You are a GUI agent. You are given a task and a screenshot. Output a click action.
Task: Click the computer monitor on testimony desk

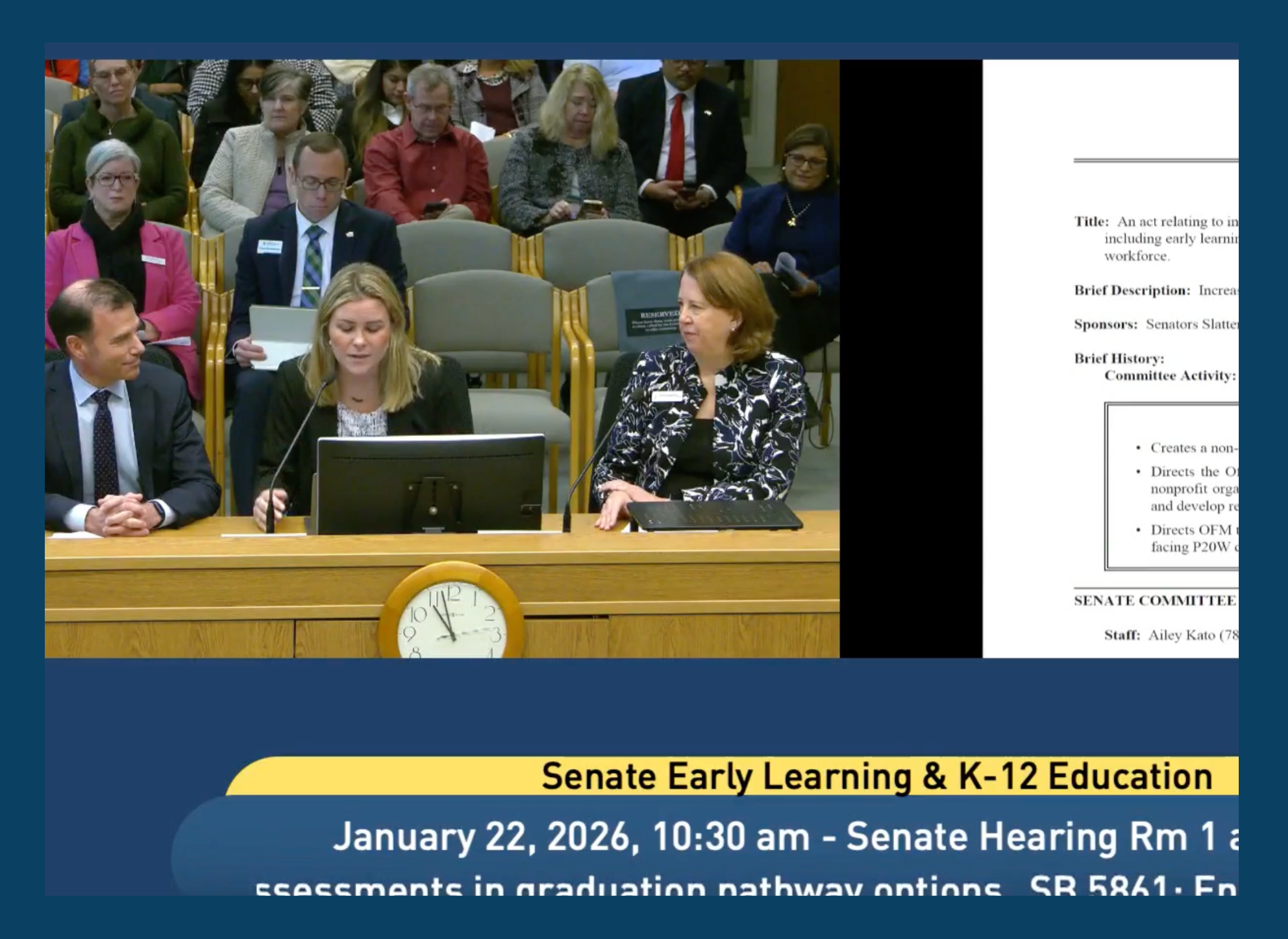pos(430,482)
